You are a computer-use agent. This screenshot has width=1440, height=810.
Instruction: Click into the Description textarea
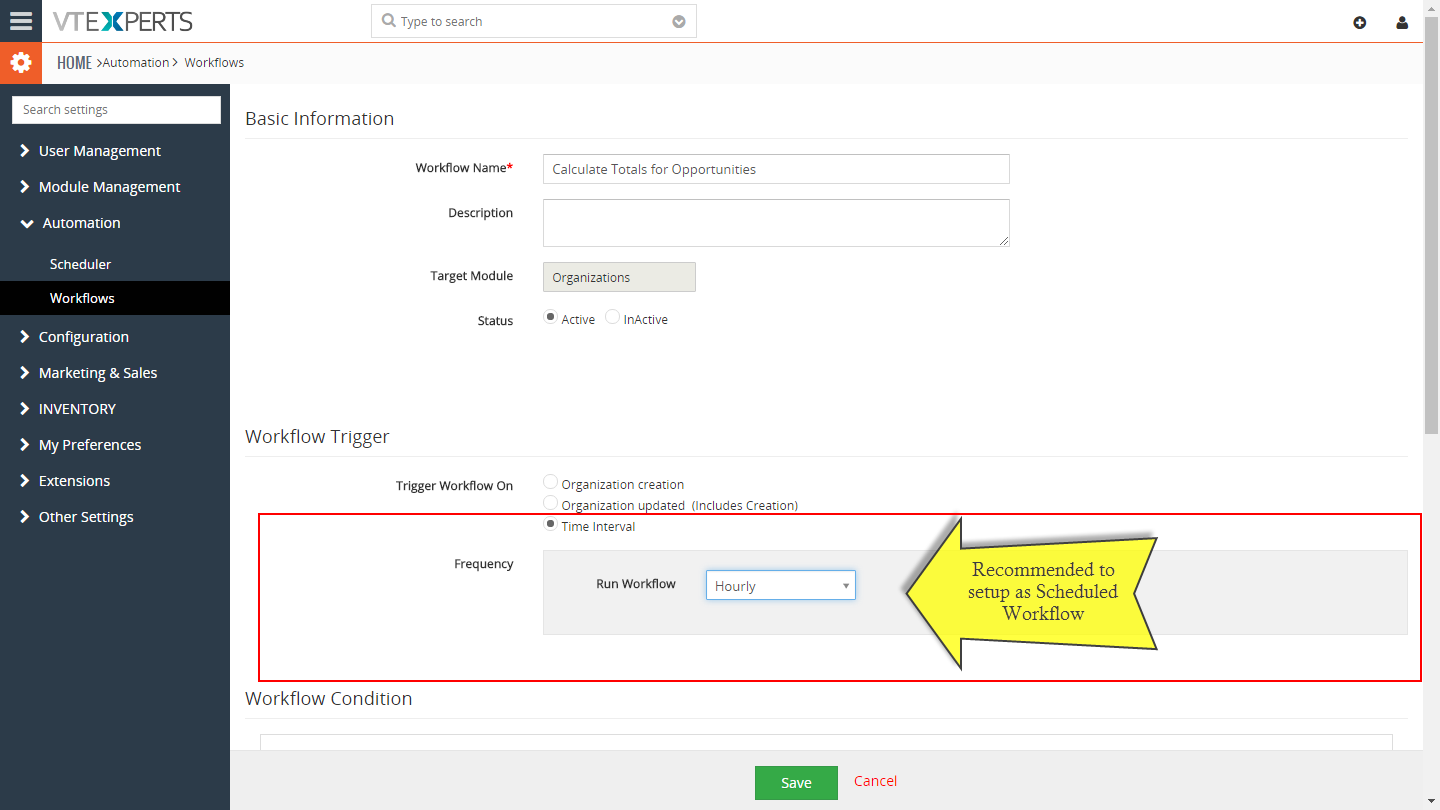pyautogui.click(x=776, y=223)
